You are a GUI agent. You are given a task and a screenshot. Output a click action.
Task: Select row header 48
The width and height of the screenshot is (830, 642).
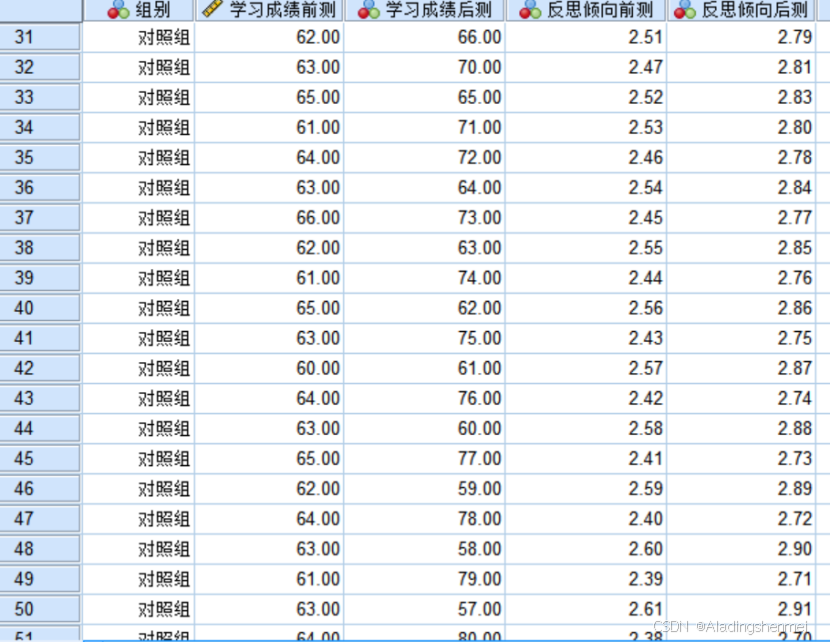(x=40, y=549)
